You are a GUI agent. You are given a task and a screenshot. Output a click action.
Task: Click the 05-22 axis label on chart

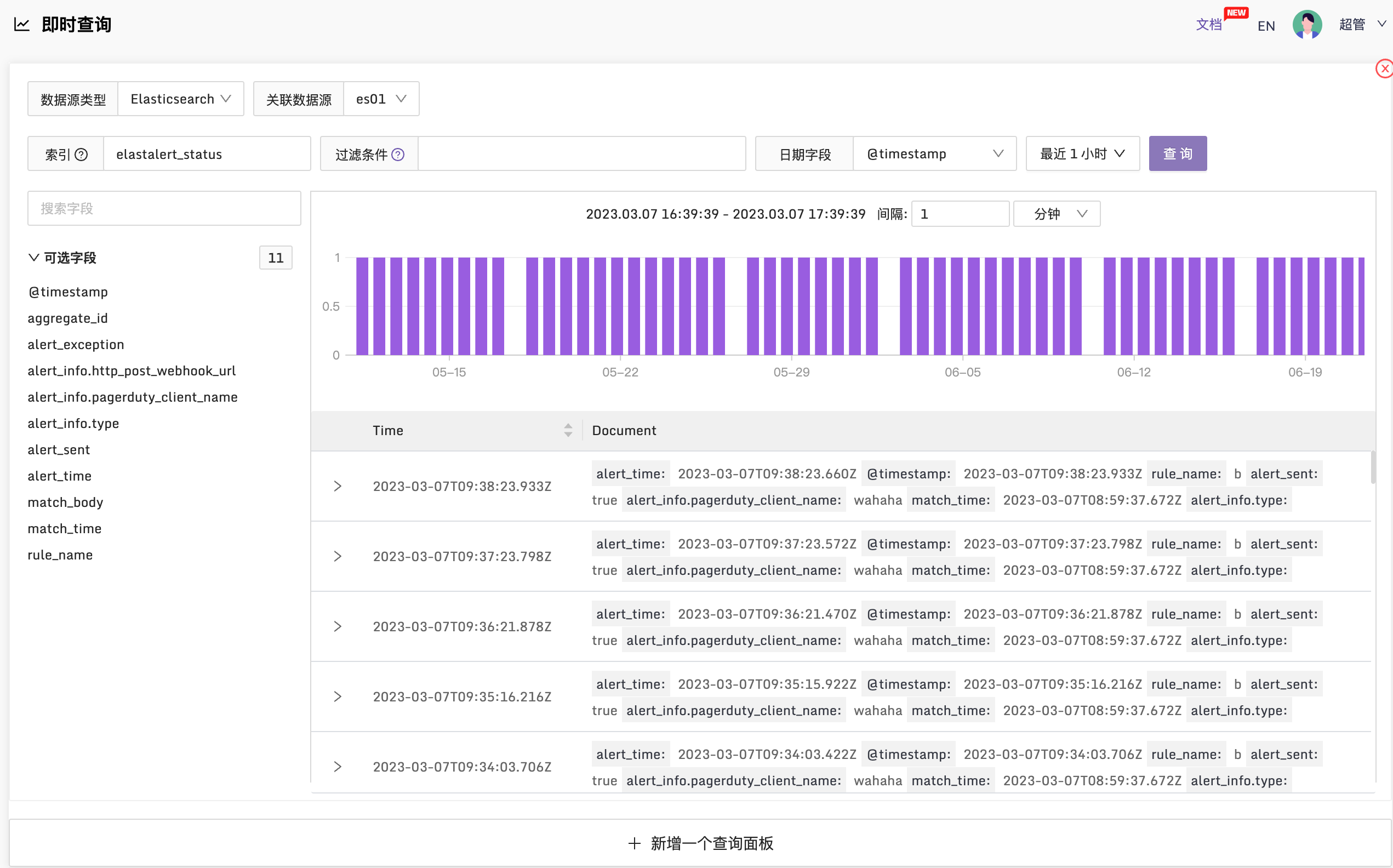pos(620,373)
